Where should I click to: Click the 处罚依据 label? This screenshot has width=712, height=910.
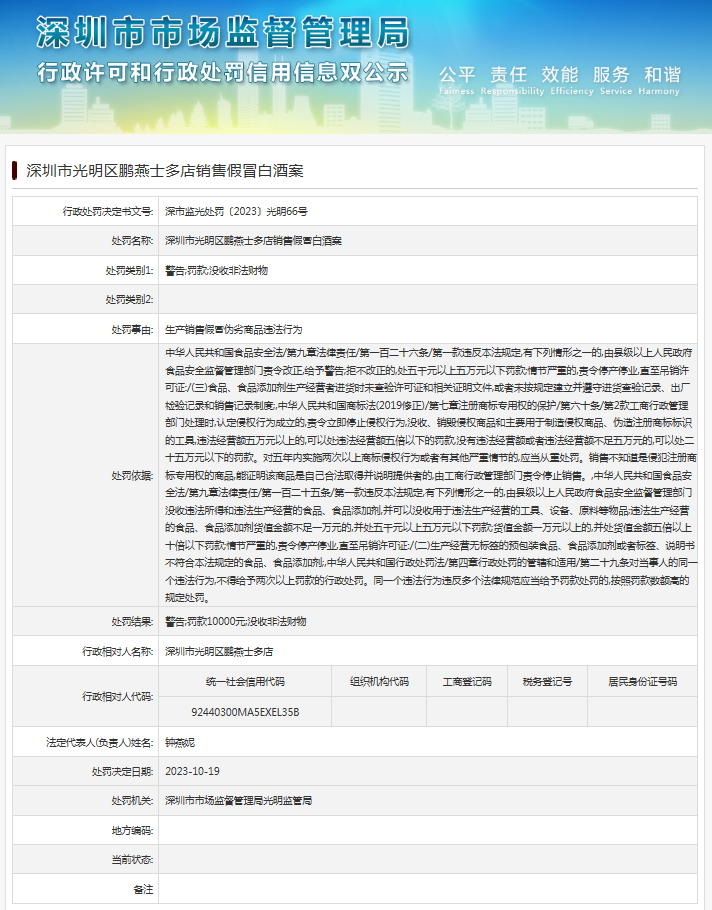[x=132, y=476]
